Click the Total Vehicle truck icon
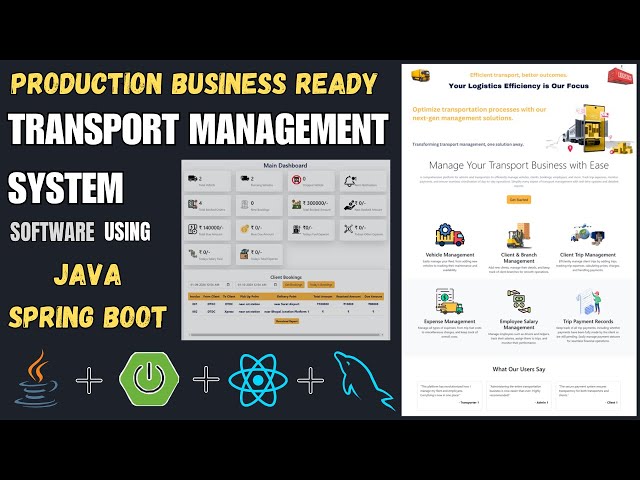The height and width of the screenshot is (480, 640). [192, 178]
